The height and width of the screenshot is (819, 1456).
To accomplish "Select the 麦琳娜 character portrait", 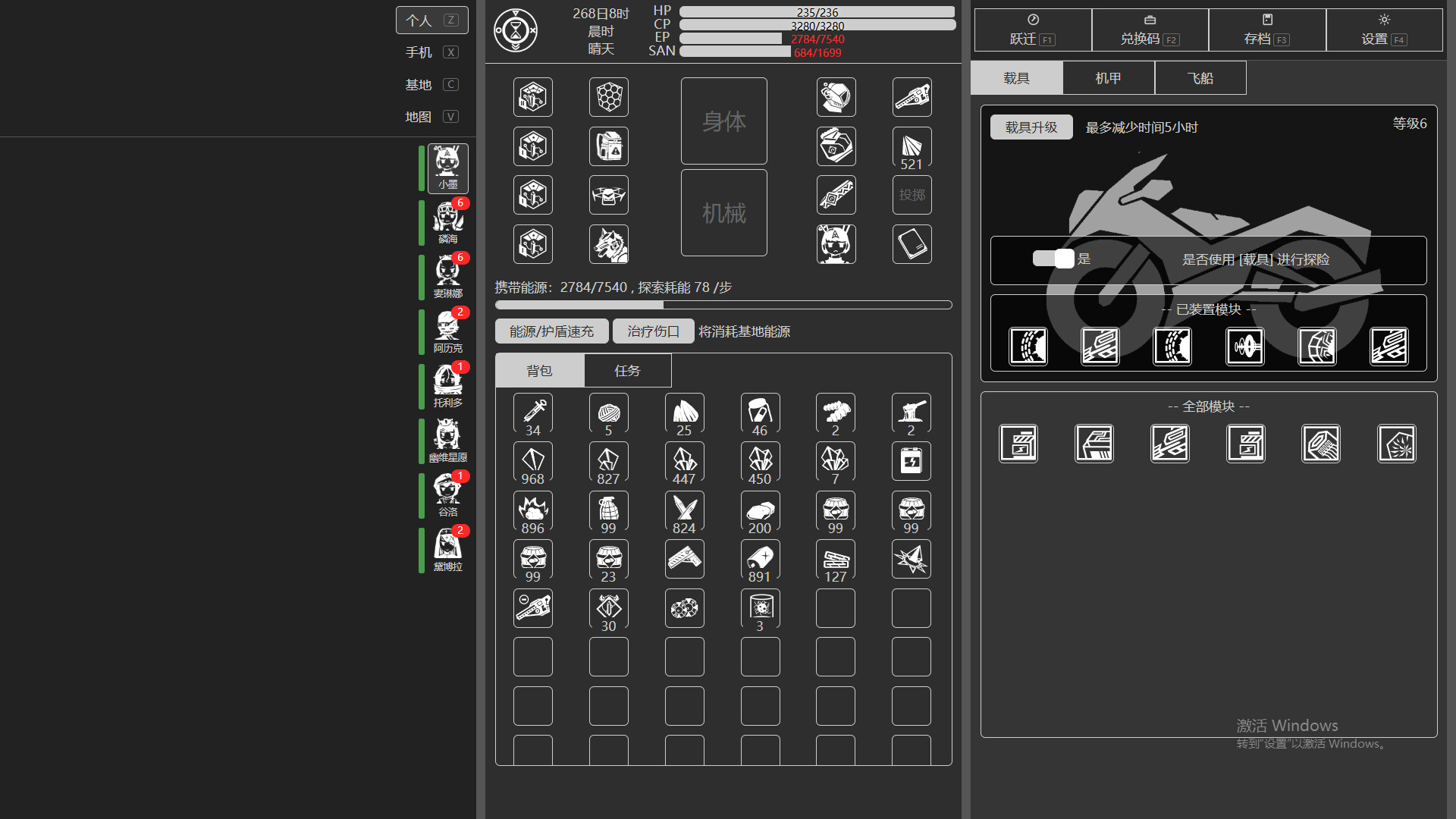I will [x=447, y=277].
